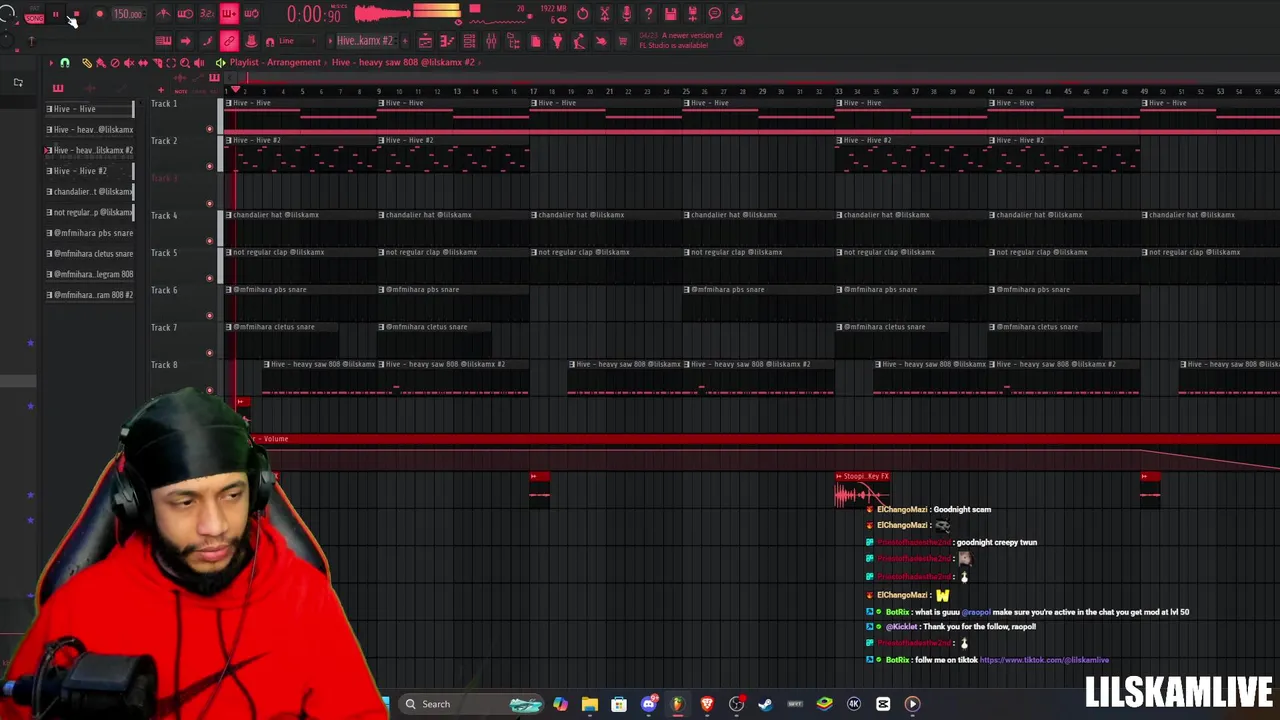Select Hive - Hive in the picker

click(x=89, y=109)
